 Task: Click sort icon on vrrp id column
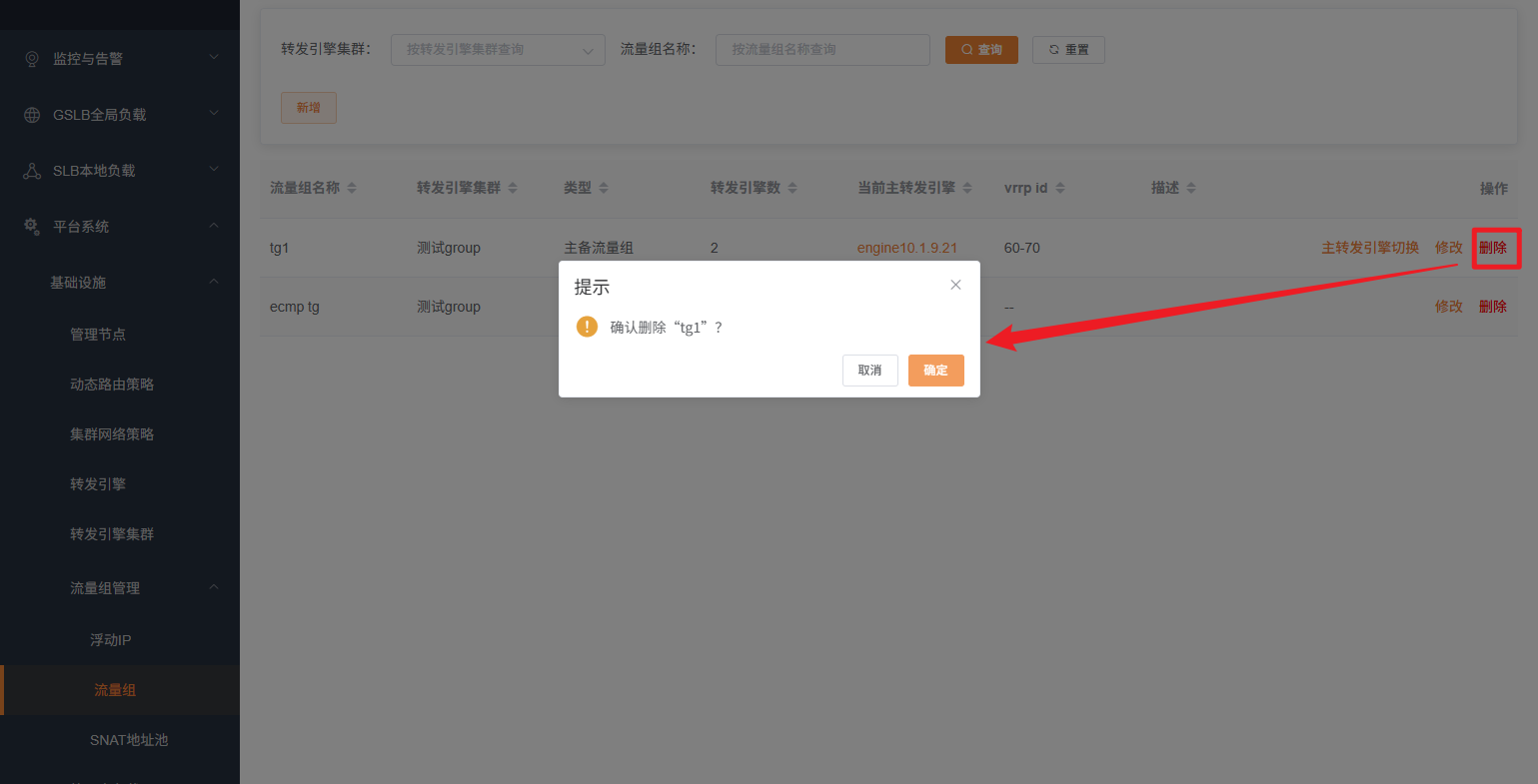click(x=1060, y=188)
